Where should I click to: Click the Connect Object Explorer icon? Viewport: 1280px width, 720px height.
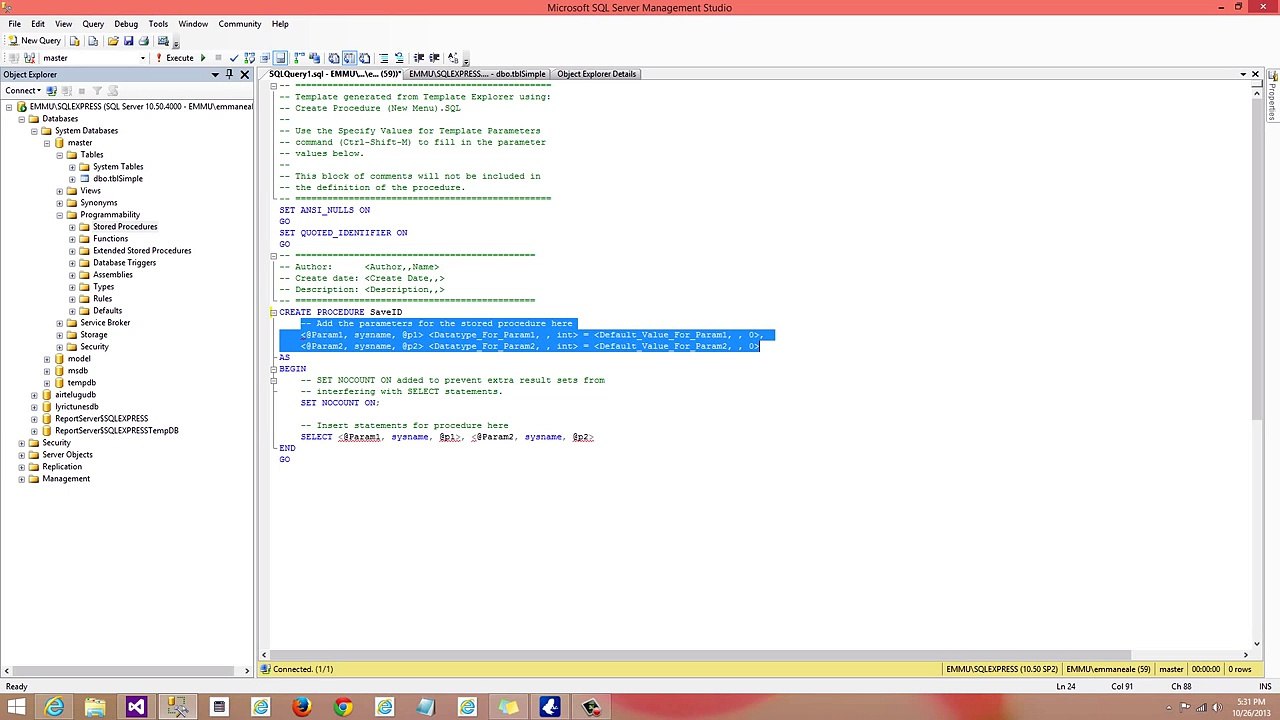coord(52,90)
